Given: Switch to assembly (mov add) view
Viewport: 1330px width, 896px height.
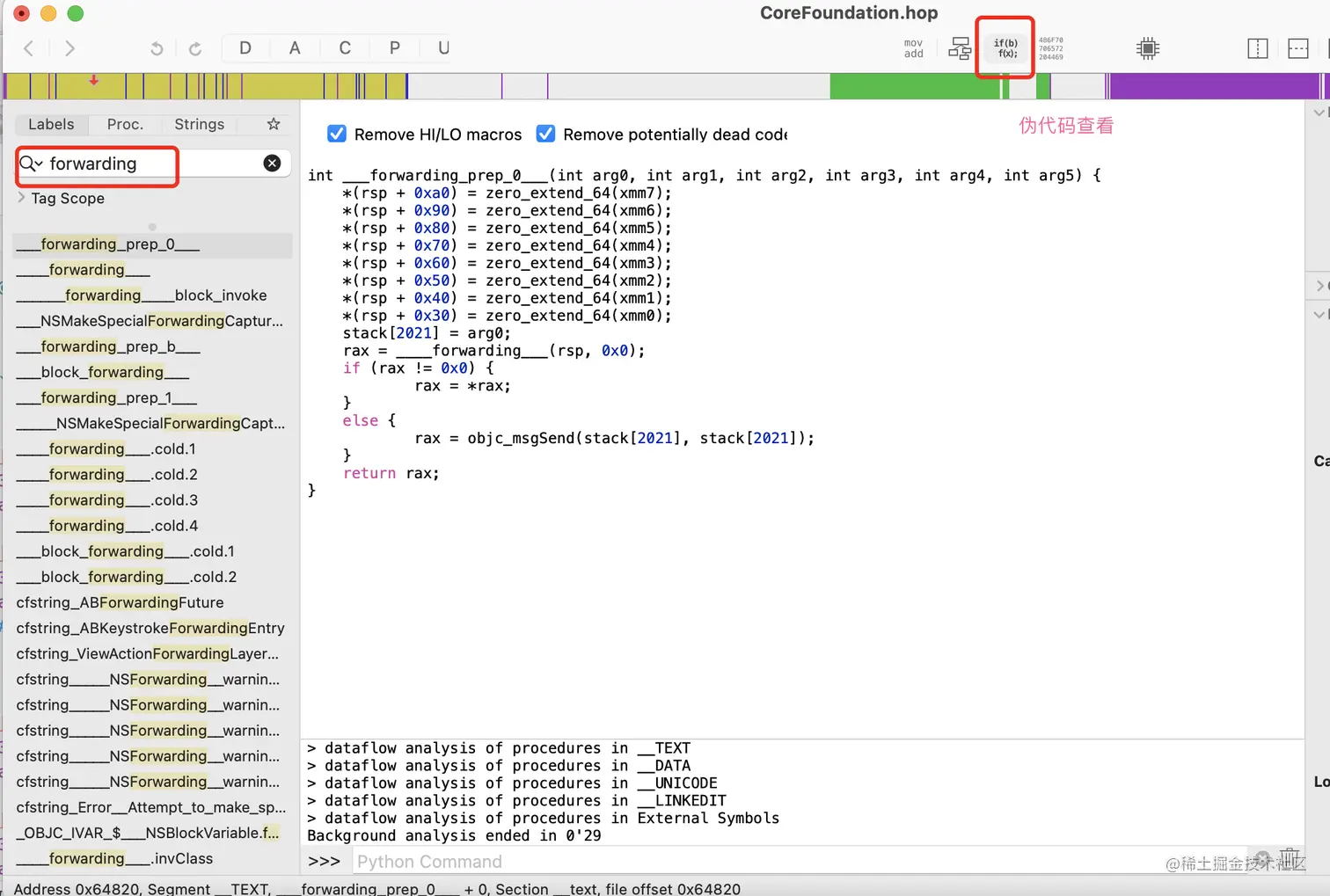Looking at the screenshot, I should tap(914, 48).
